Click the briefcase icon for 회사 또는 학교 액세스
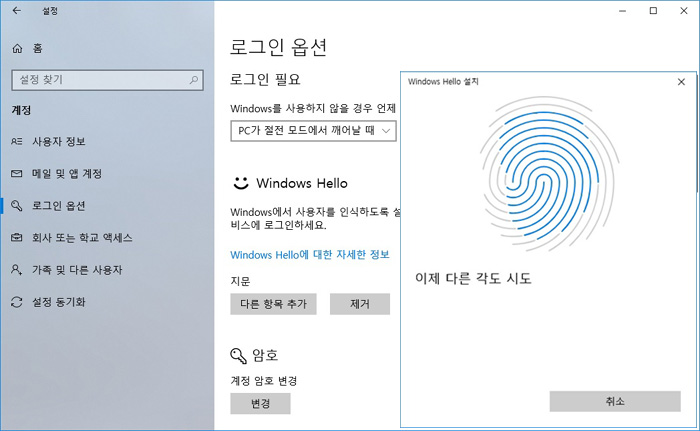 point(17,238)
